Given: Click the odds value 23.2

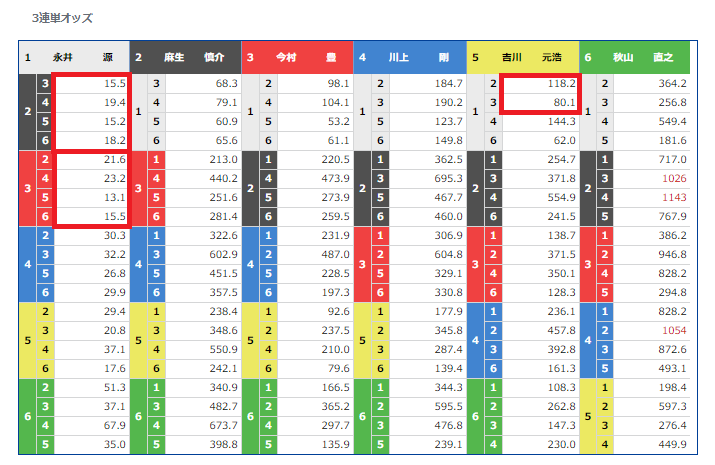Looking at the screenshot, I should 114,179.
